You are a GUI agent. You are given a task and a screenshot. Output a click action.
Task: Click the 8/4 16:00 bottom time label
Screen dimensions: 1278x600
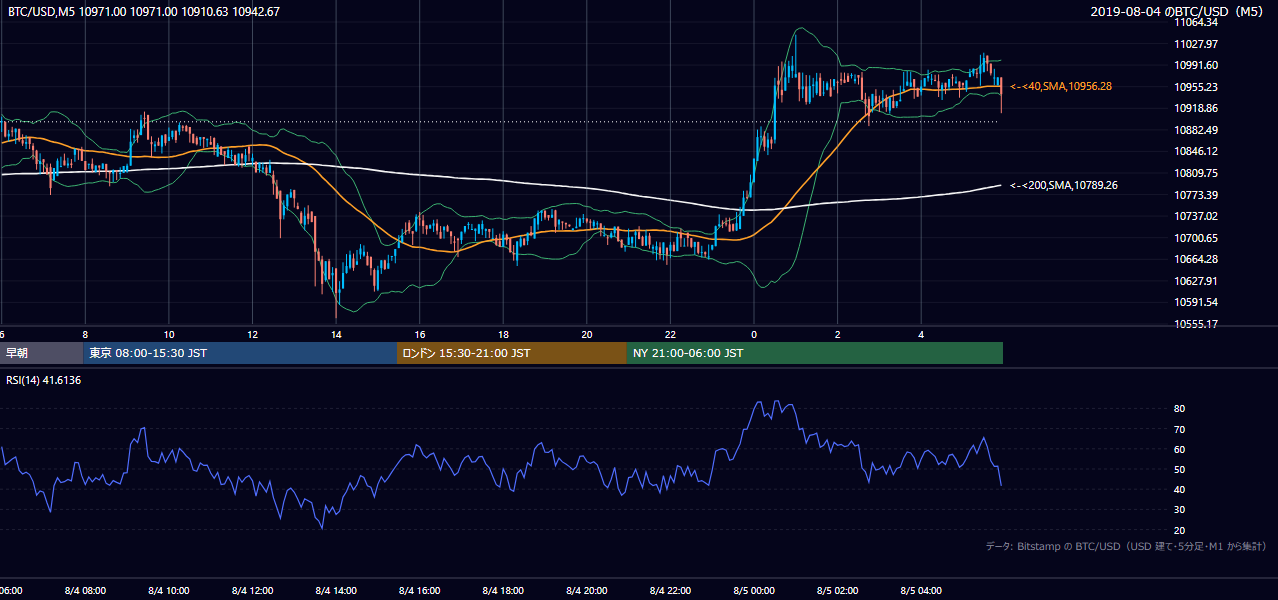[420, 591]
